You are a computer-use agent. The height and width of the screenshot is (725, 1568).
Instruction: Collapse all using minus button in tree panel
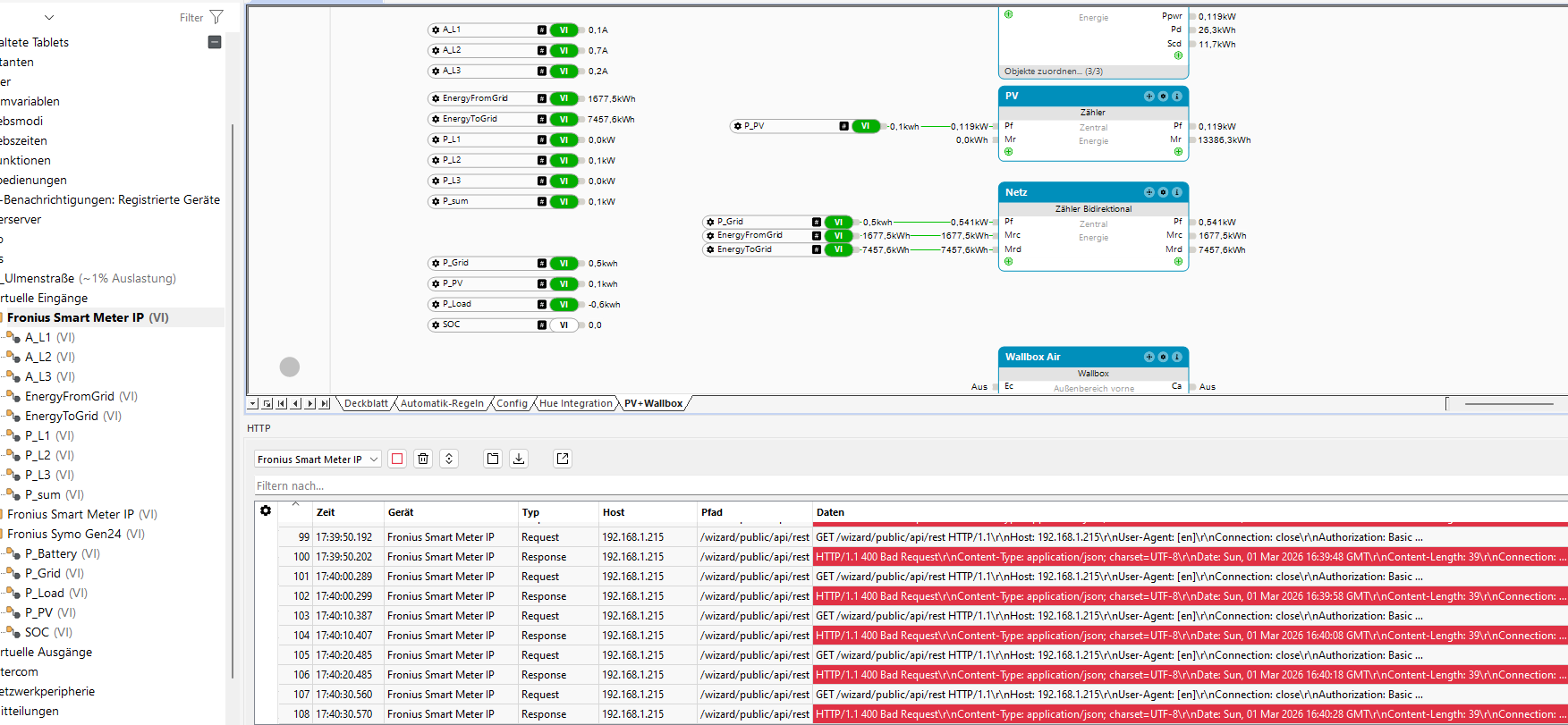(215, 42)
